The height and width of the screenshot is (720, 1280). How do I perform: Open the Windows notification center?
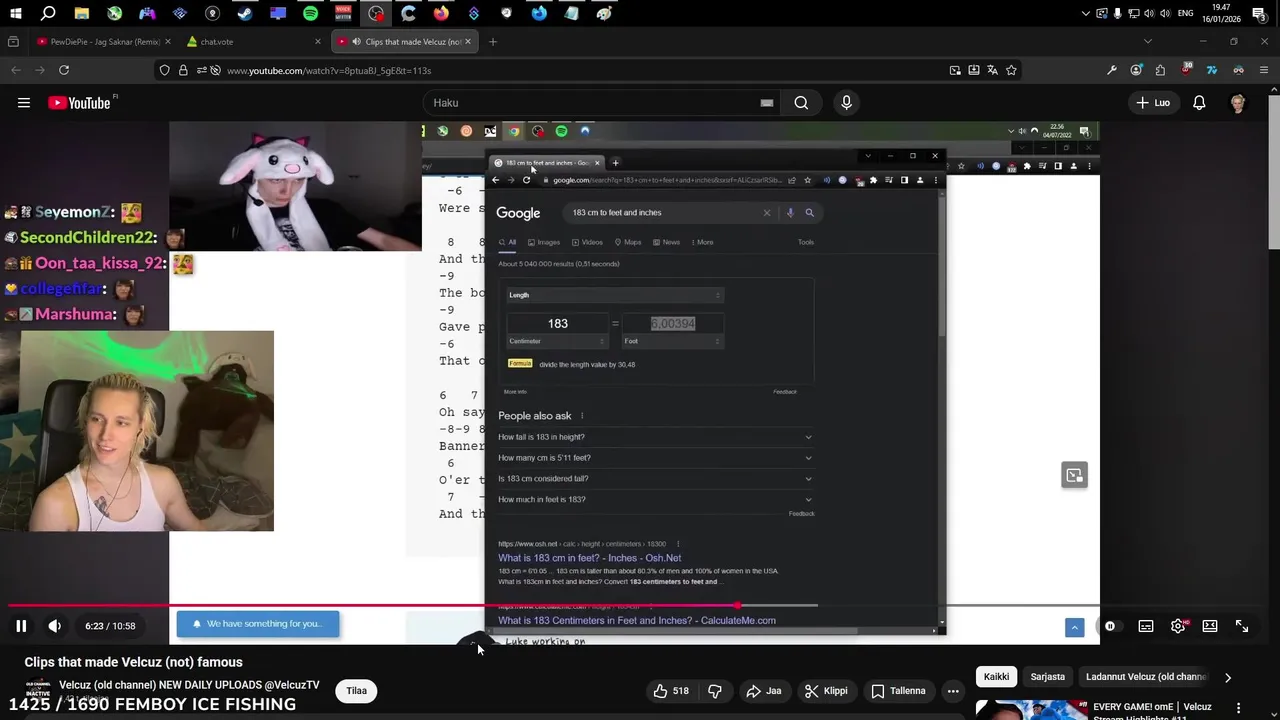pyautogui.click(x=1259, y=14)
